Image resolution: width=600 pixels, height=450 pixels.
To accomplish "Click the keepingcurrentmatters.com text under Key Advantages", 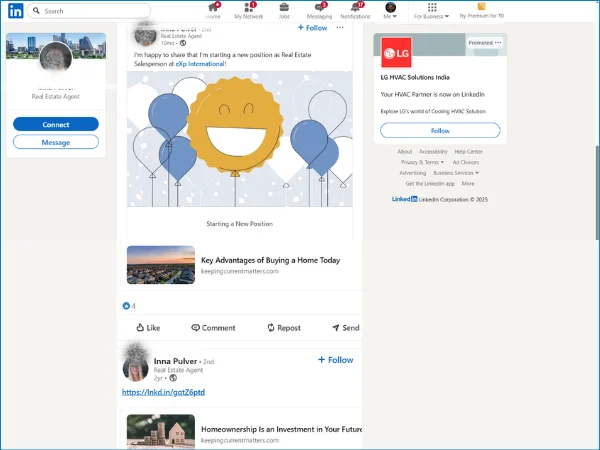I will click(x=240, y=271).
